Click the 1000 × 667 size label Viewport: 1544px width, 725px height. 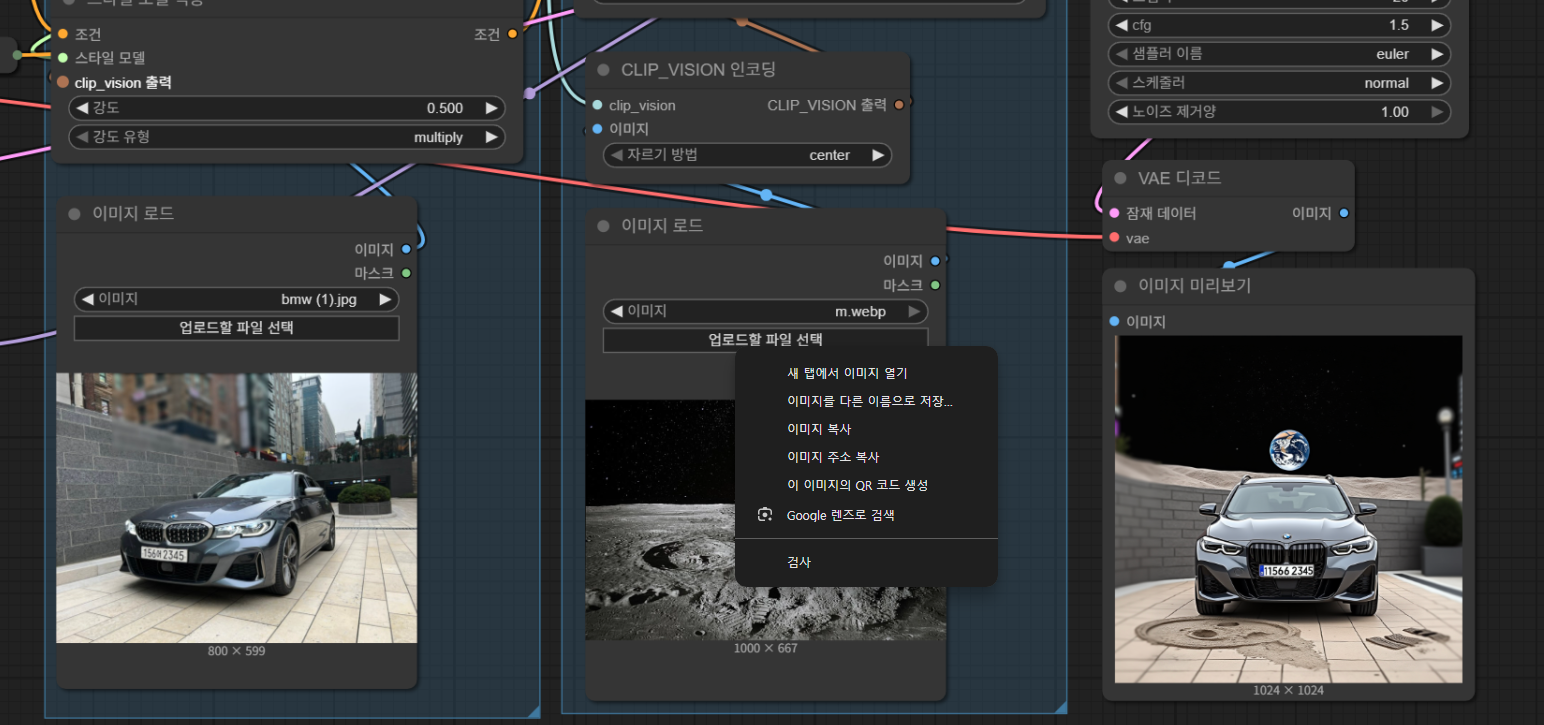pyautogui.click(x=765, y=648)
